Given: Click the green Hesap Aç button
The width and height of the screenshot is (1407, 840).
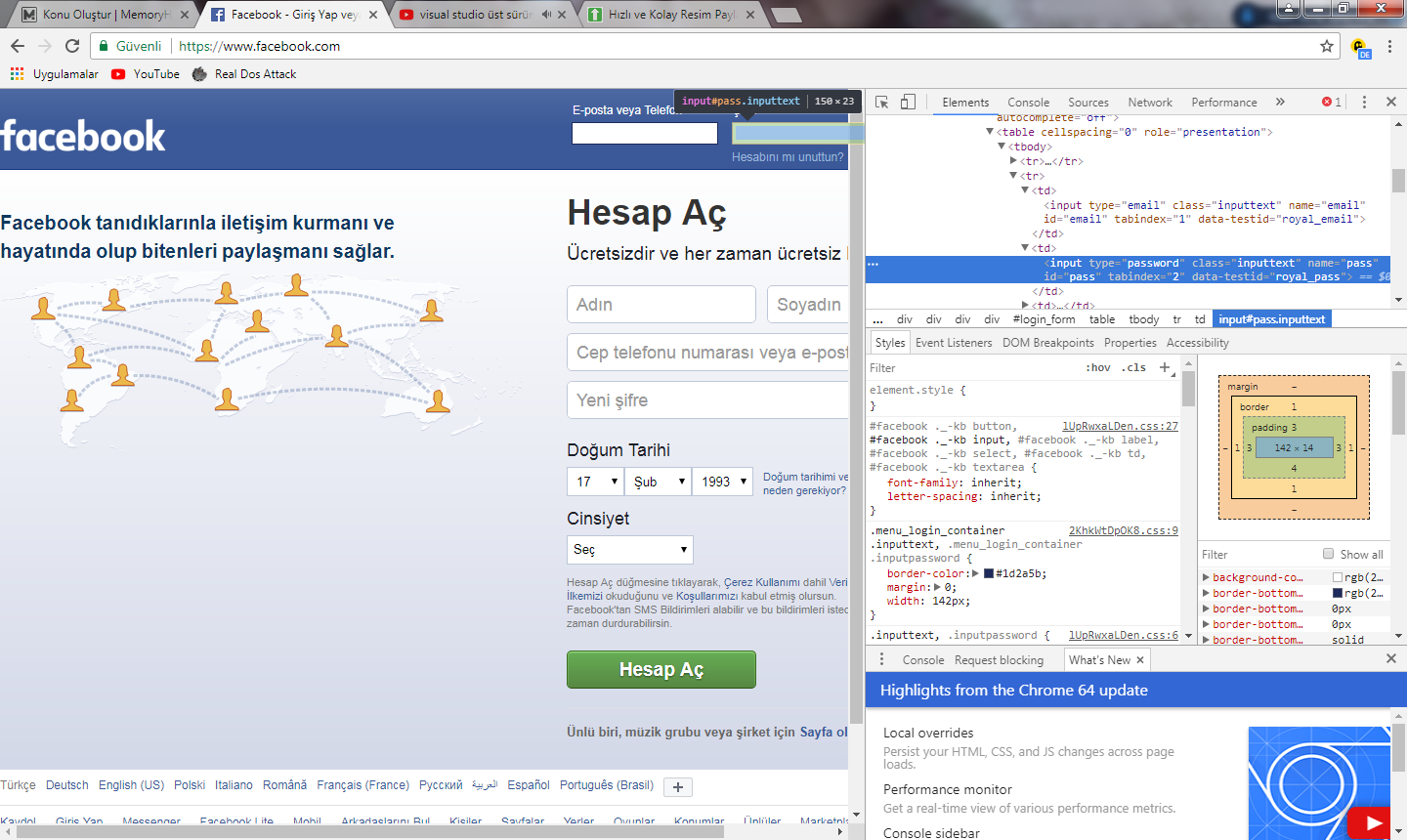Looking at the screenshot, I should pos(661,669).
